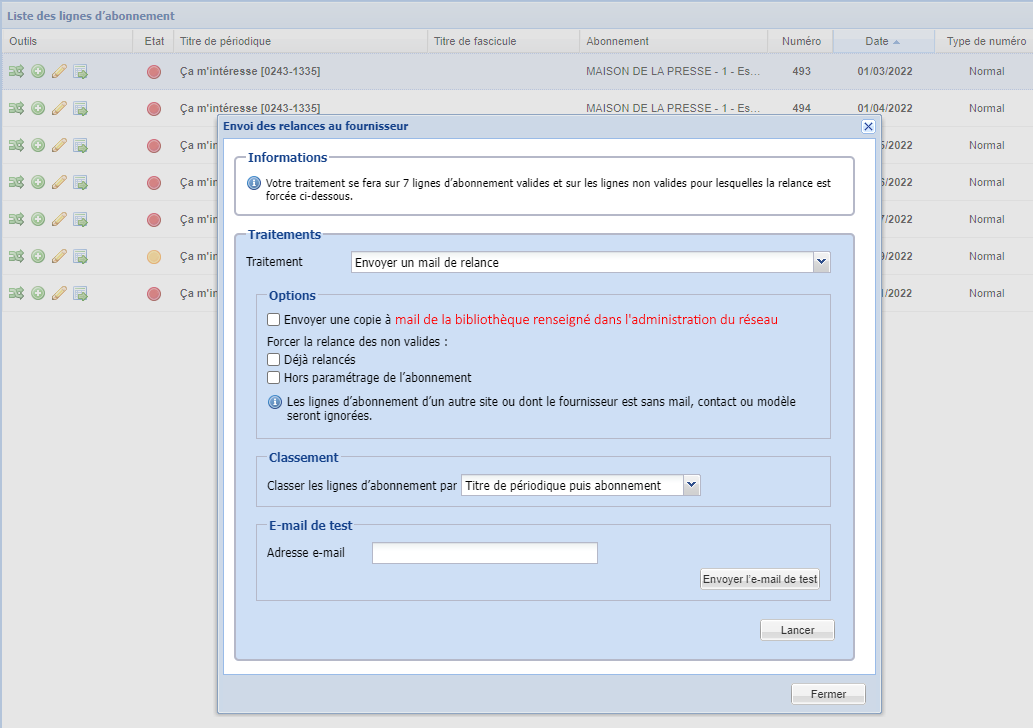Click the red status dot of the first line
Screen dimensions: 1033x728
154,71
